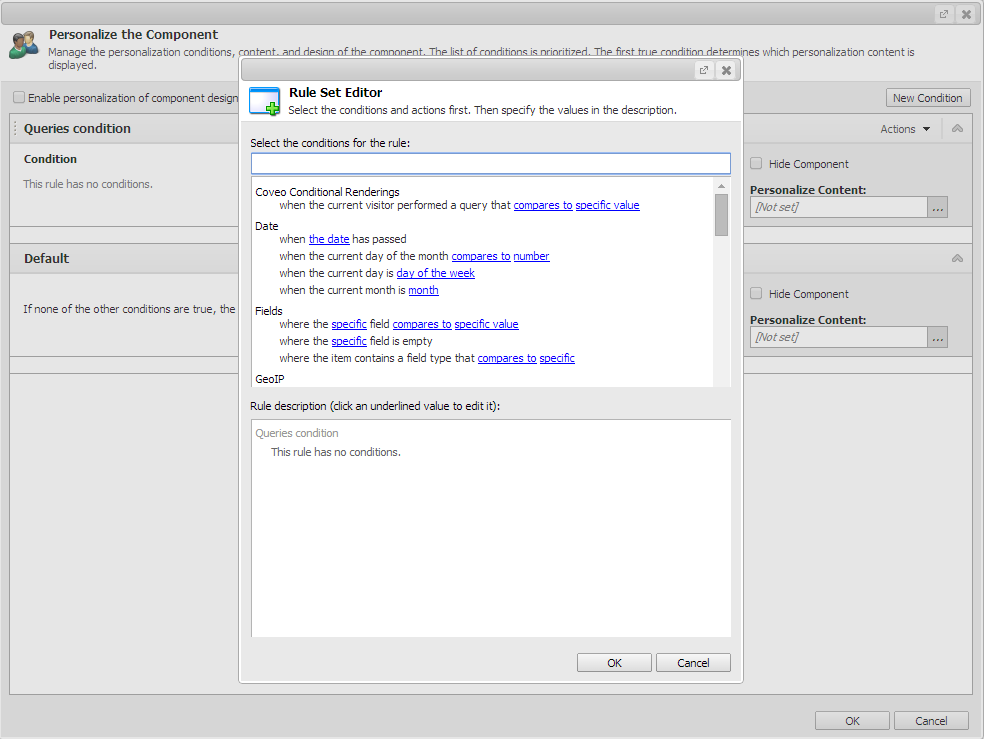The width and height of the screenshot is (984, 739).
Task: Collapse the Queries condition panel
Action: [956, 128]
